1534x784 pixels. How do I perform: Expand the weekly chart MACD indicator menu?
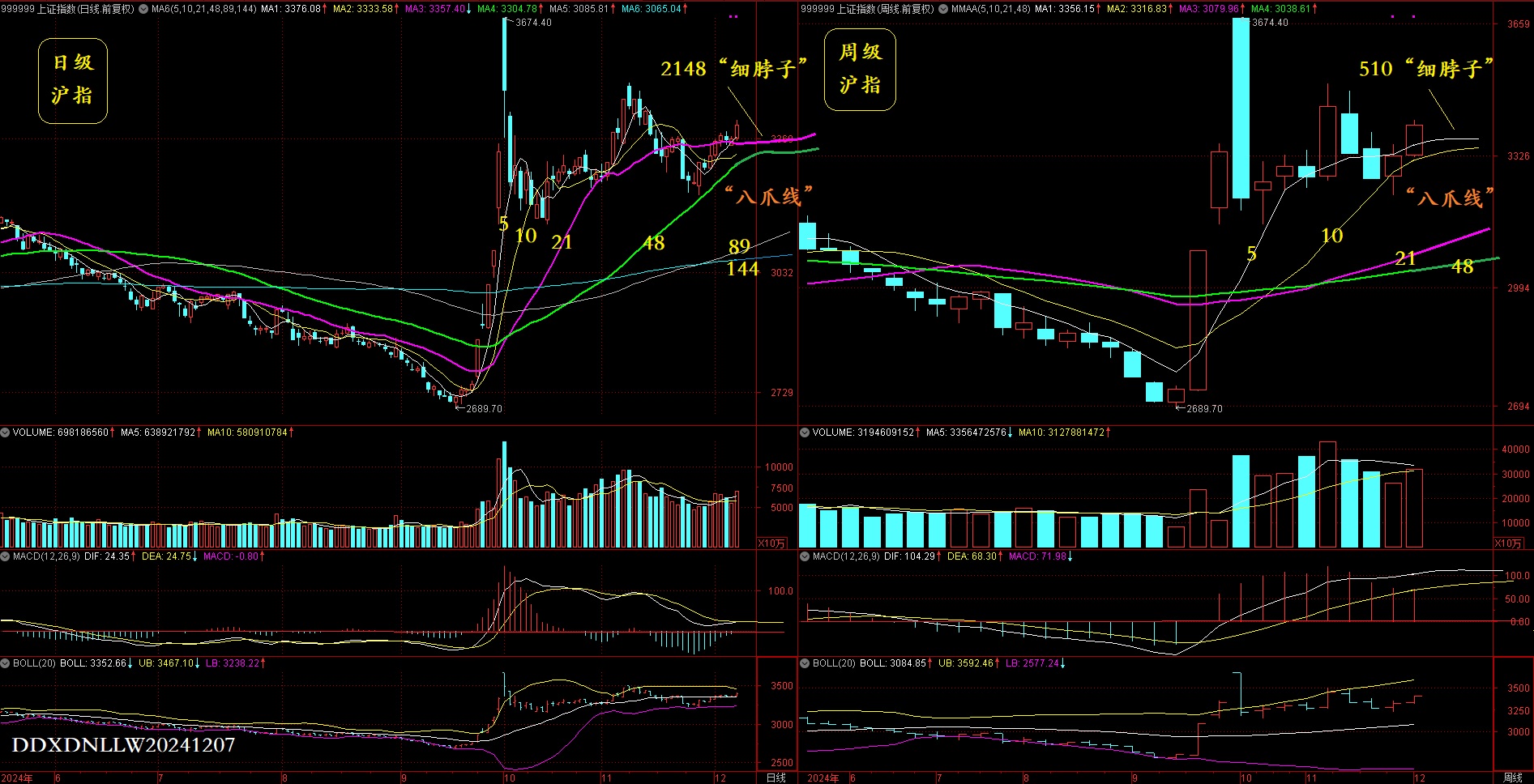click(805, 556)
